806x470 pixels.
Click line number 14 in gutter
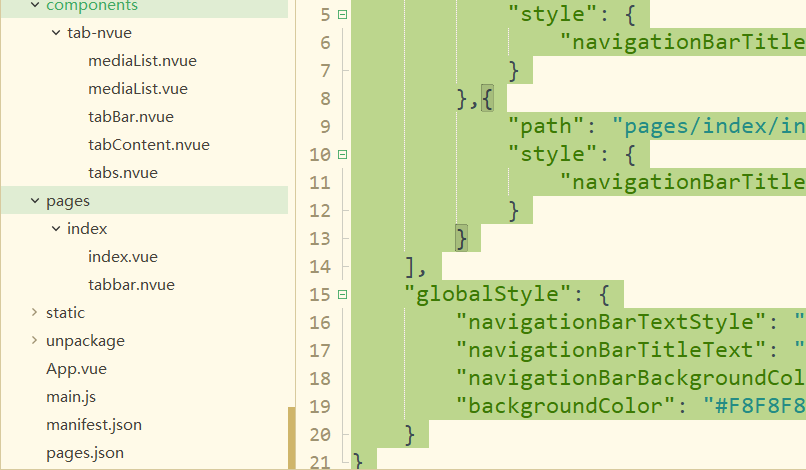[x=320, y=267]
